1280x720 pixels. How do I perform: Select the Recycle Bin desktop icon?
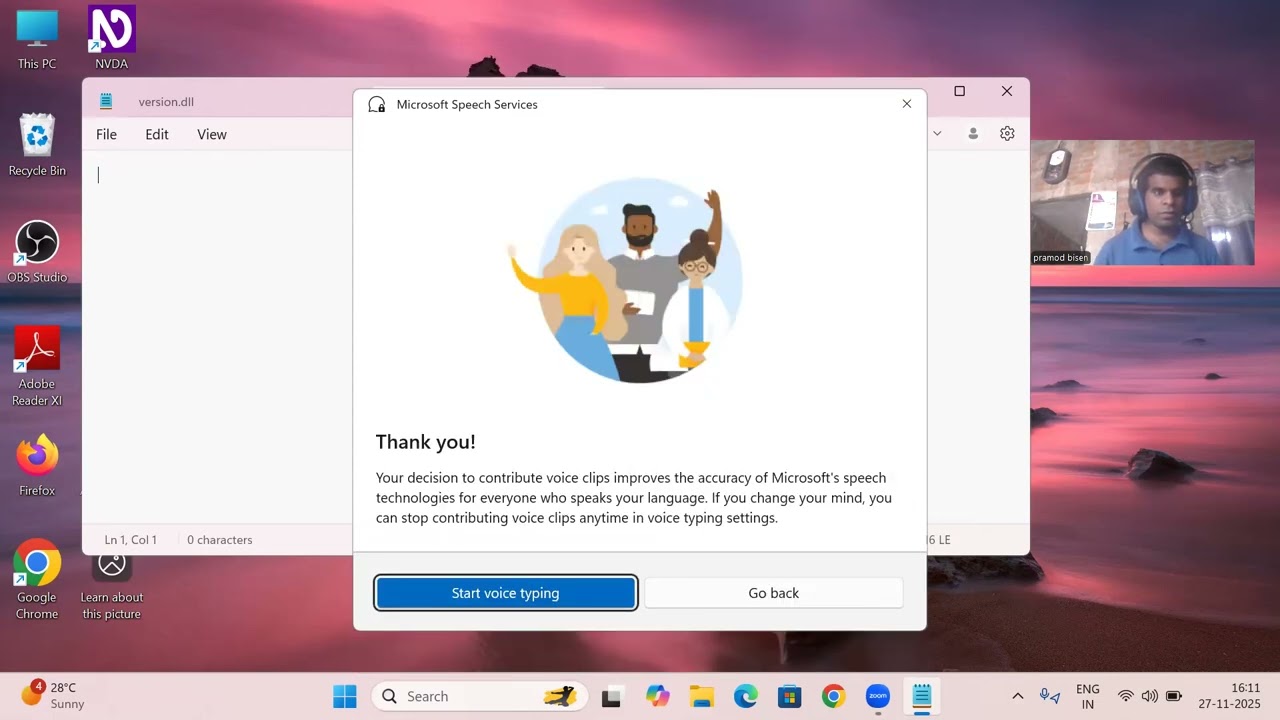click(x=37, y=145)
